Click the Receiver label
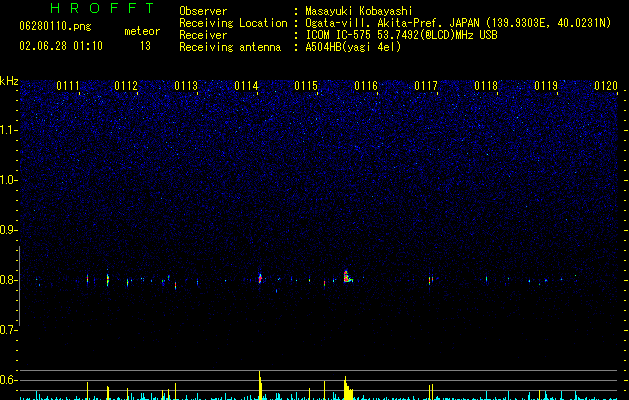The width and height of the screenshot is (629, 400). coord(203,35)
